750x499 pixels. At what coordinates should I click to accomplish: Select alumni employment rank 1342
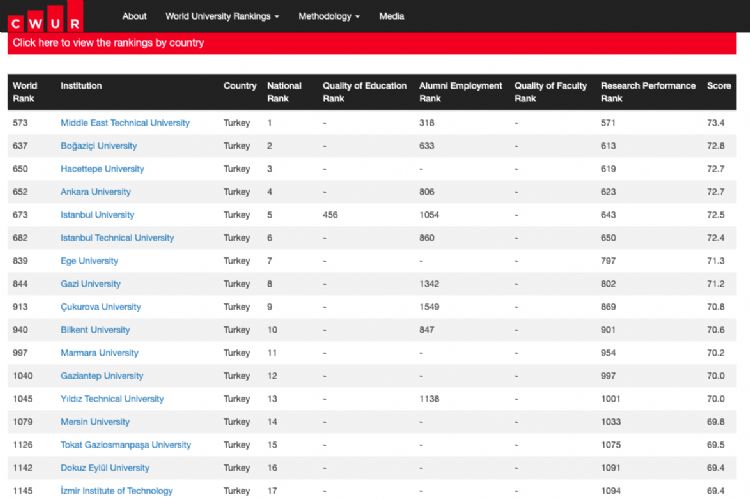click(x=429, y=284)
